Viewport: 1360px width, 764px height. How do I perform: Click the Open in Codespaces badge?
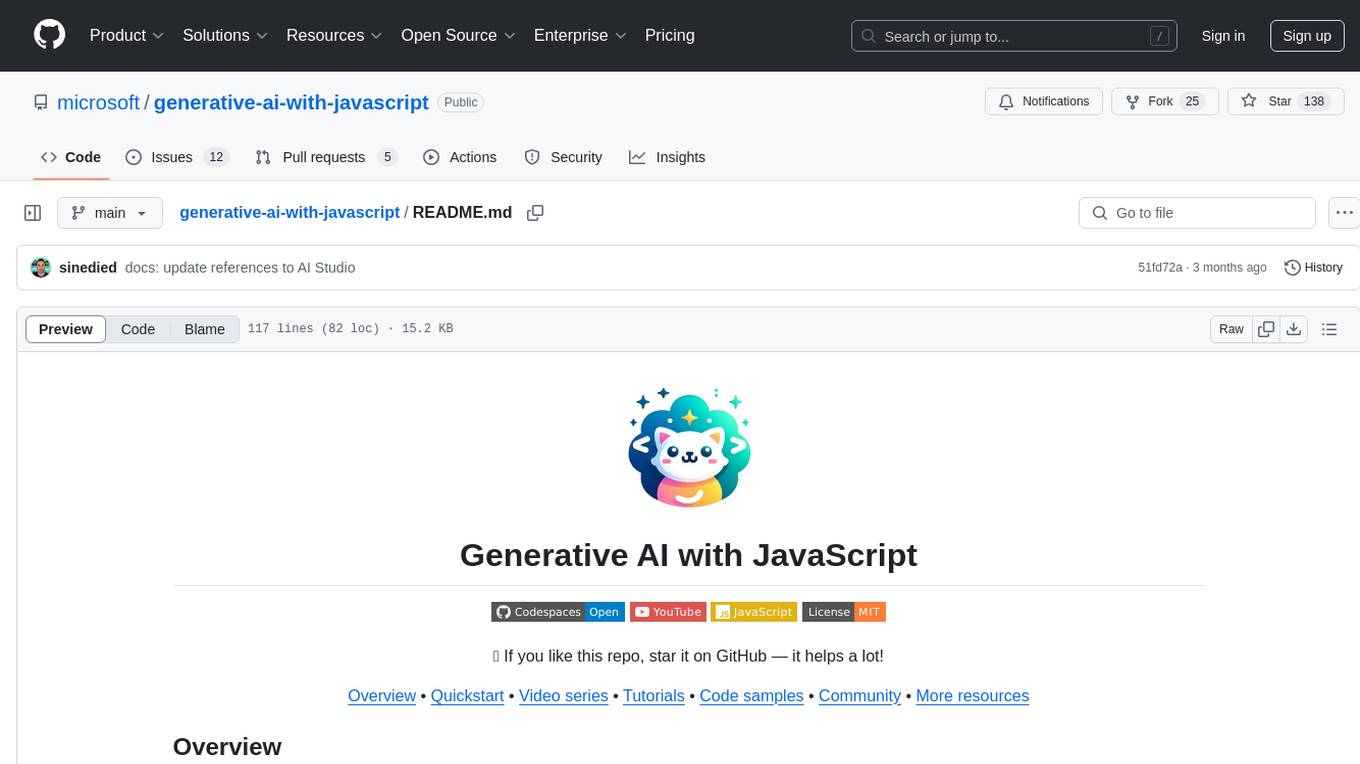558,612
